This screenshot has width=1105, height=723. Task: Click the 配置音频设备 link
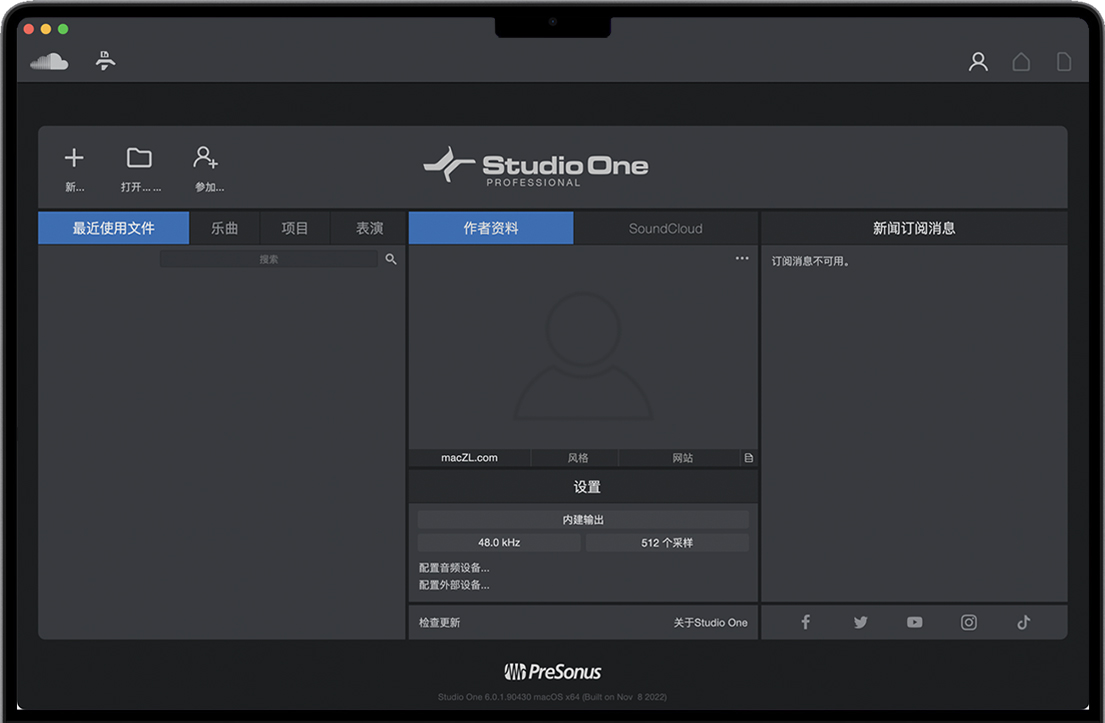[454, 568]
